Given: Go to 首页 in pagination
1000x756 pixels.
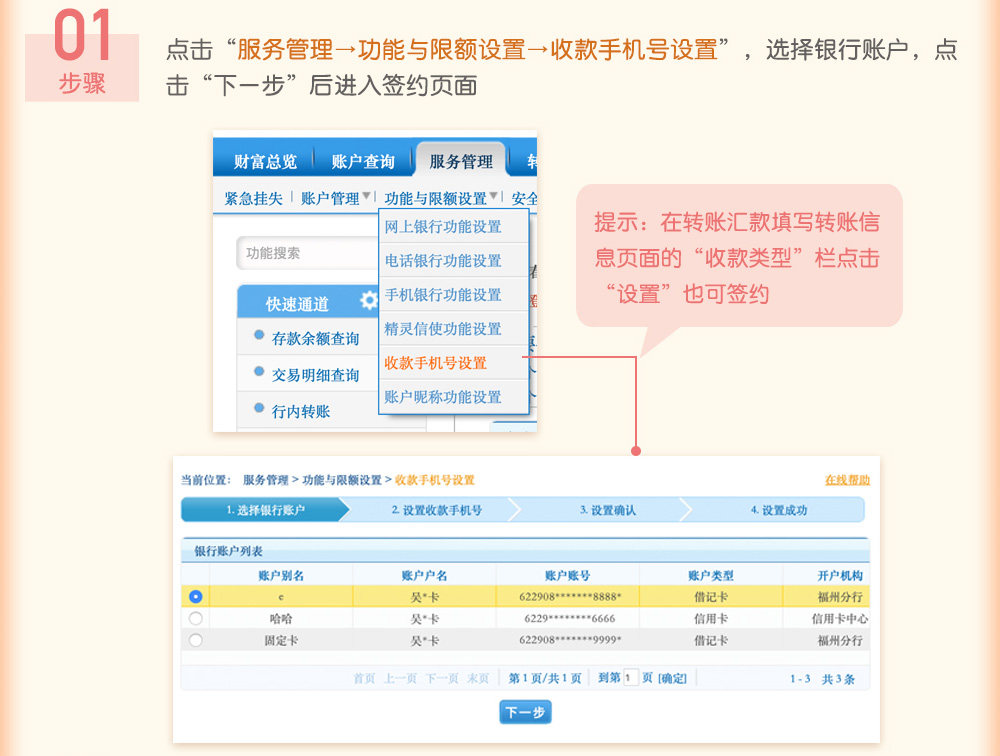Looking at the screenshot, I should [x=364, y=678].
